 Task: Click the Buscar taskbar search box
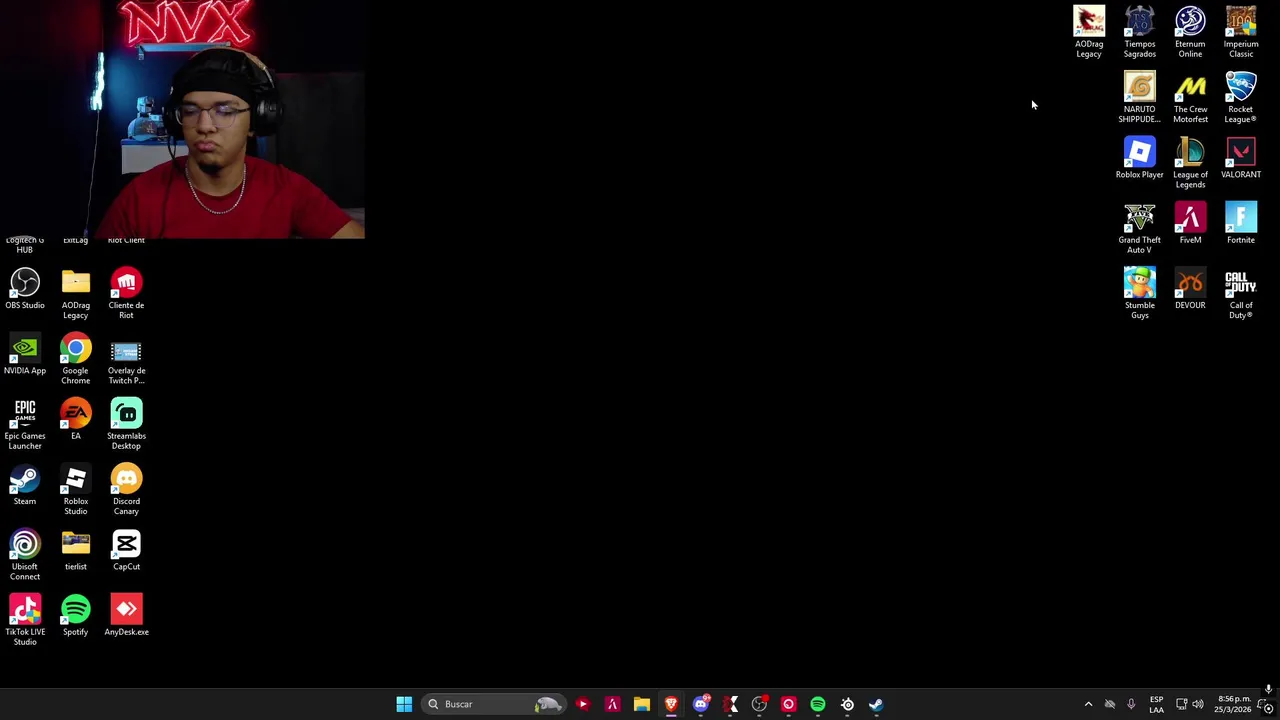(493, 704)
